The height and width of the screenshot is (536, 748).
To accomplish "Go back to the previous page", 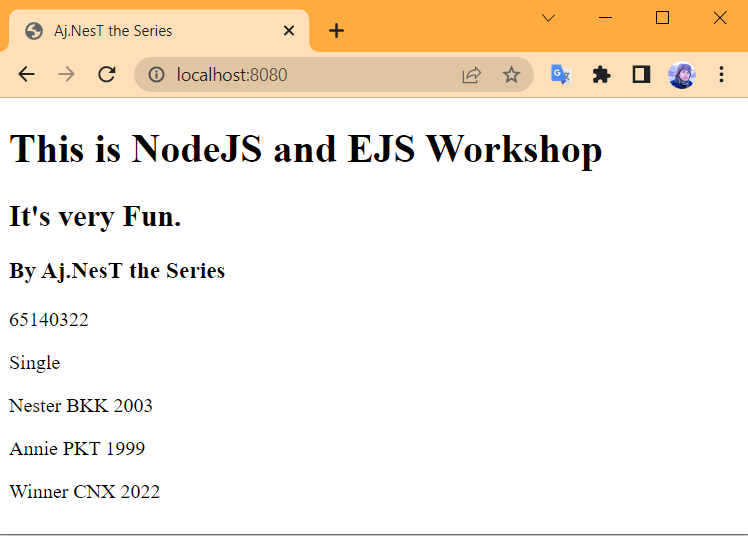I will coord(27,75).
